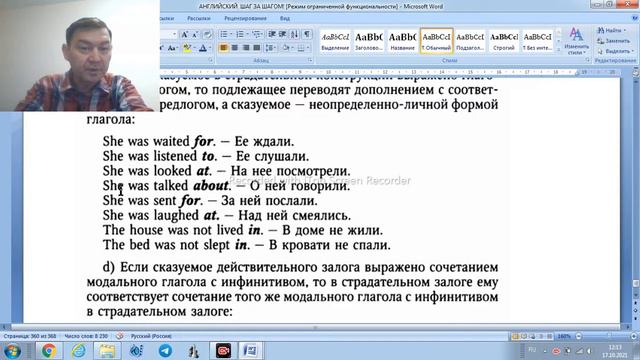Increase font size with Grow Font button
Image resolution: width=640 pixels, height=360 pixels.
(184, 34)
